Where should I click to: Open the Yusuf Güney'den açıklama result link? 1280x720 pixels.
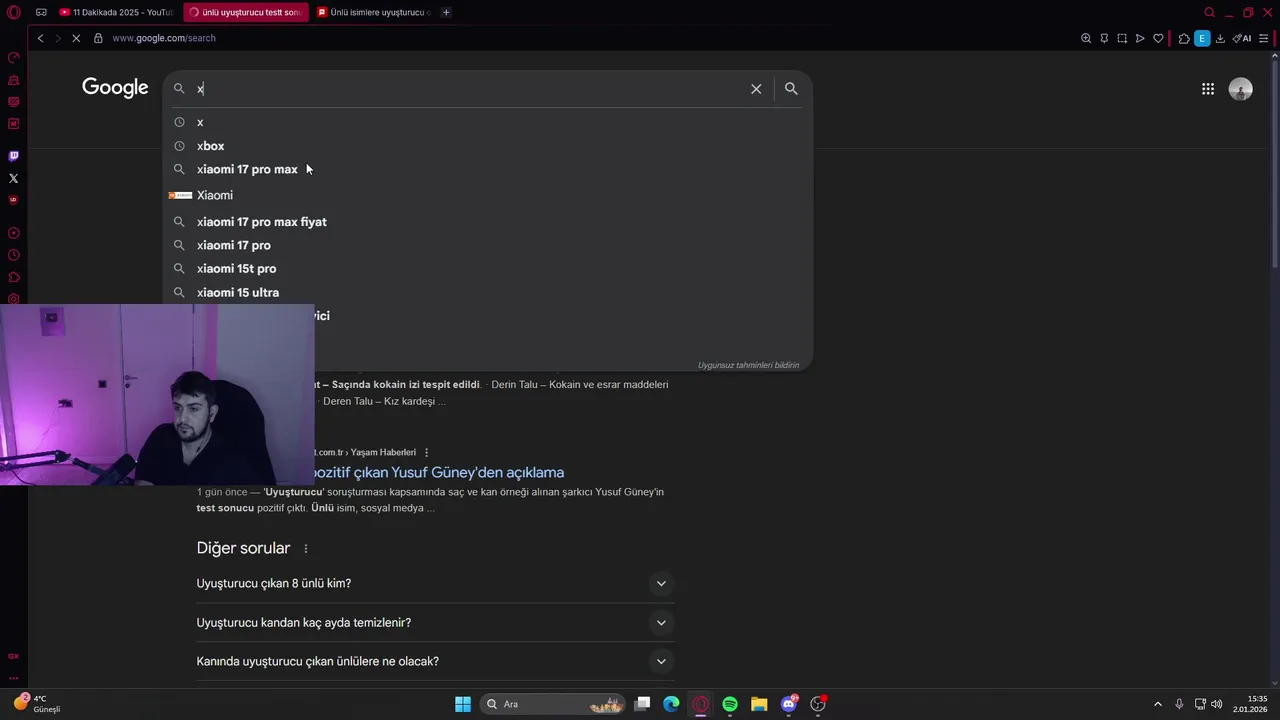440,472
